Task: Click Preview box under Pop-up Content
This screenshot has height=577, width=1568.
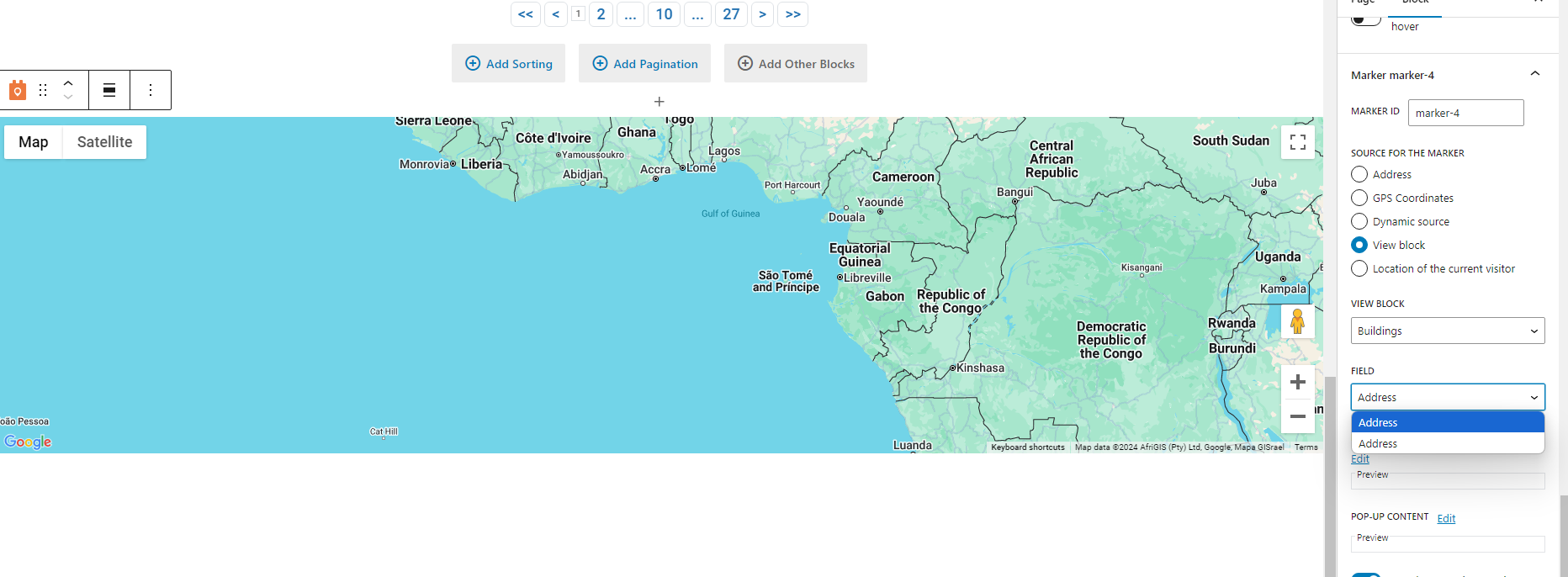Action: (x=1448, y=543)
